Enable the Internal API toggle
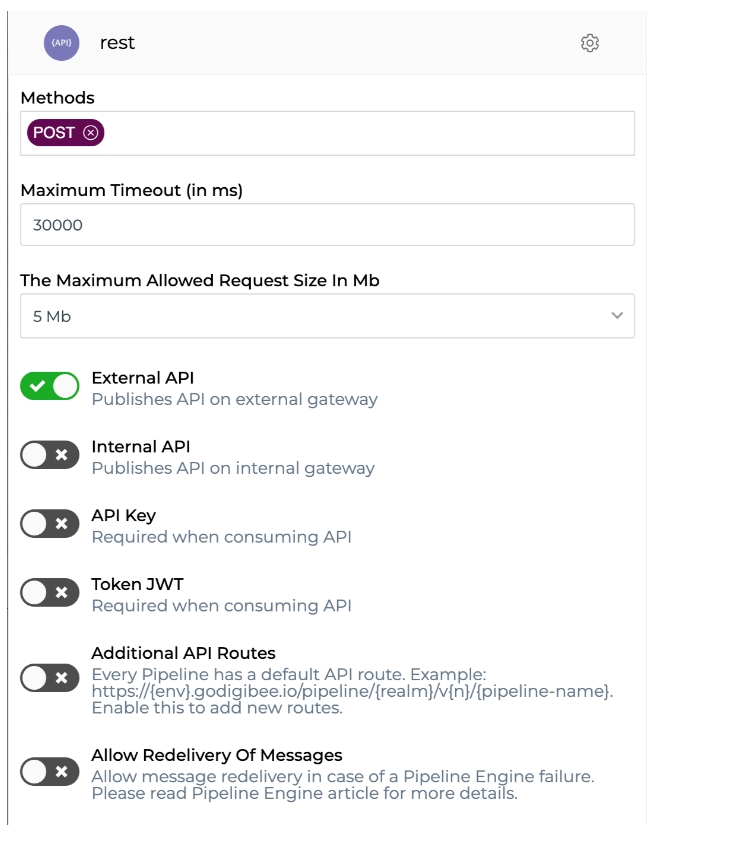This screenshot has width=747, height=849. (49, 455)
